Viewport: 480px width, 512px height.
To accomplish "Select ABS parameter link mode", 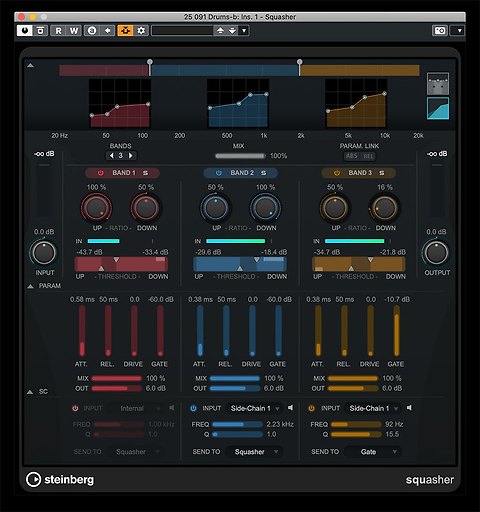I will pos(352,156).
